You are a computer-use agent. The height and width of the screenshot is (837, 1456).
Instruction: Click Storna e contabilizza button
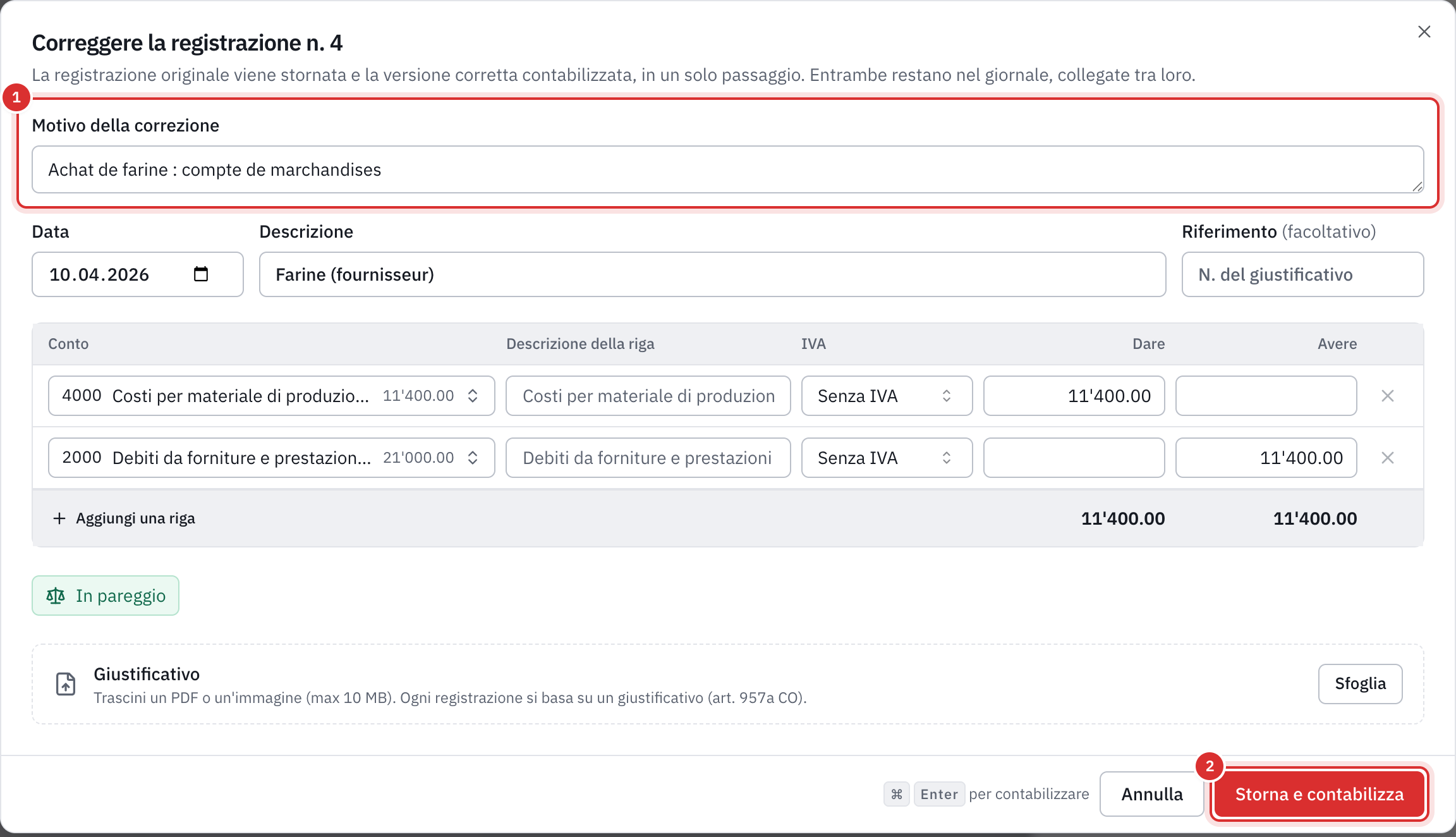pos(1319,794)
